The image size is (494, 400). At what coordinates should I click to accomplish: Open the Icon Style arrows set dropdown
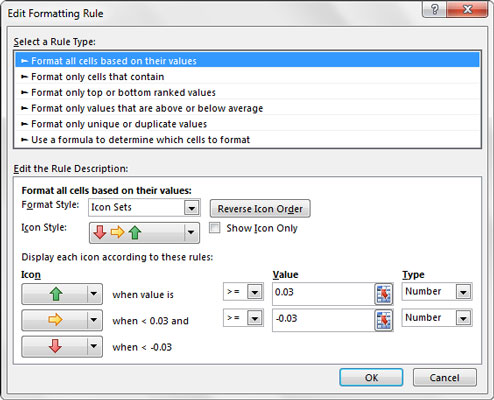click(x=144, y=232)
